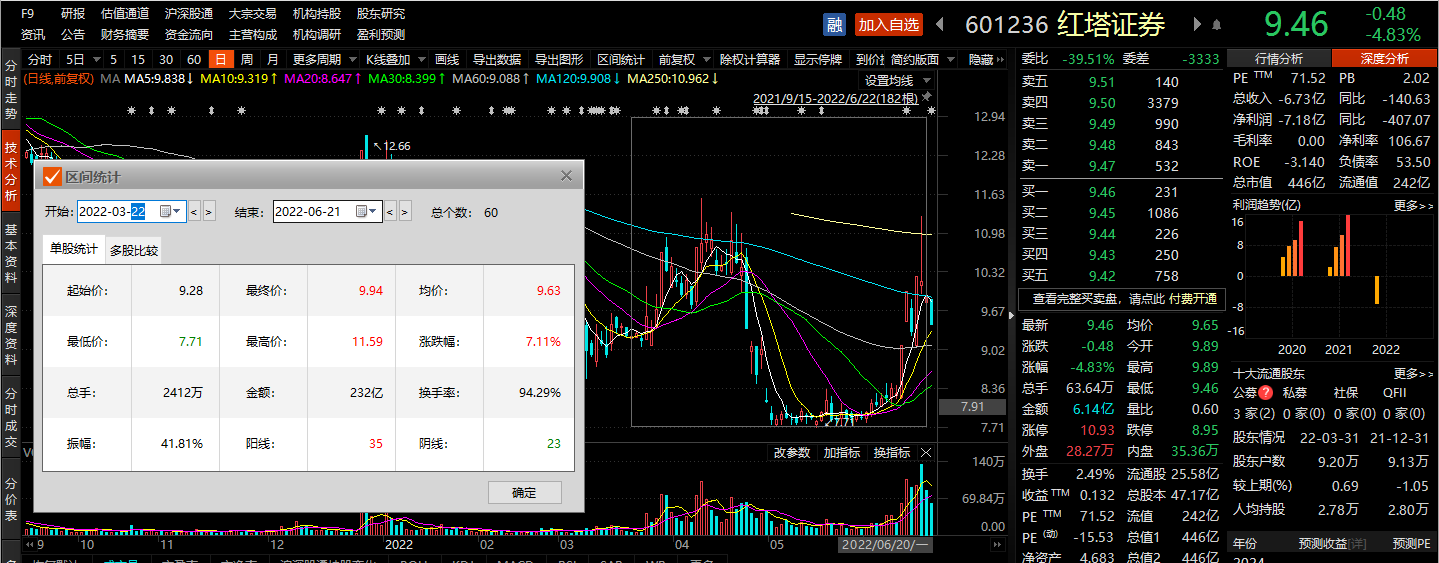Expand 前复权 adjustment dropdown
Image resolution: width=1439 pixels, height=563 pixels.
coord(705,60)
